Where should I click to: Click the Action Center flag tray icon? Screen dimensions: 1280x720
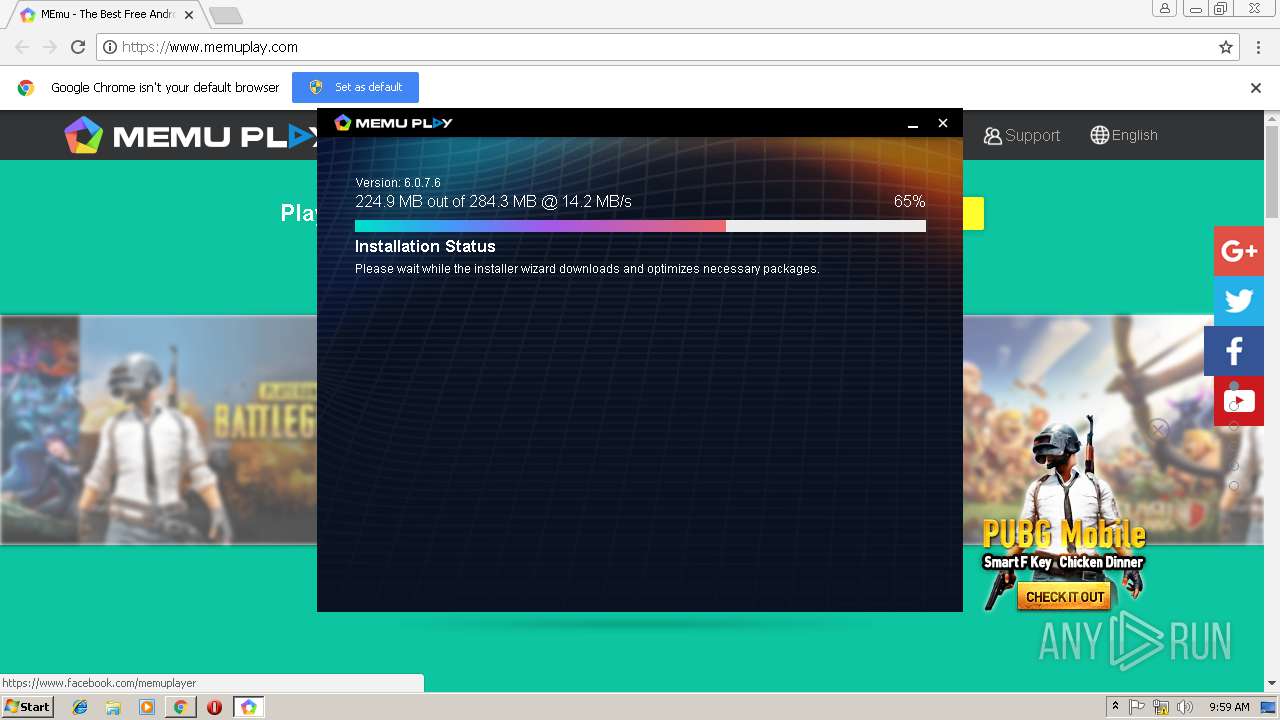click(1137, 707)
